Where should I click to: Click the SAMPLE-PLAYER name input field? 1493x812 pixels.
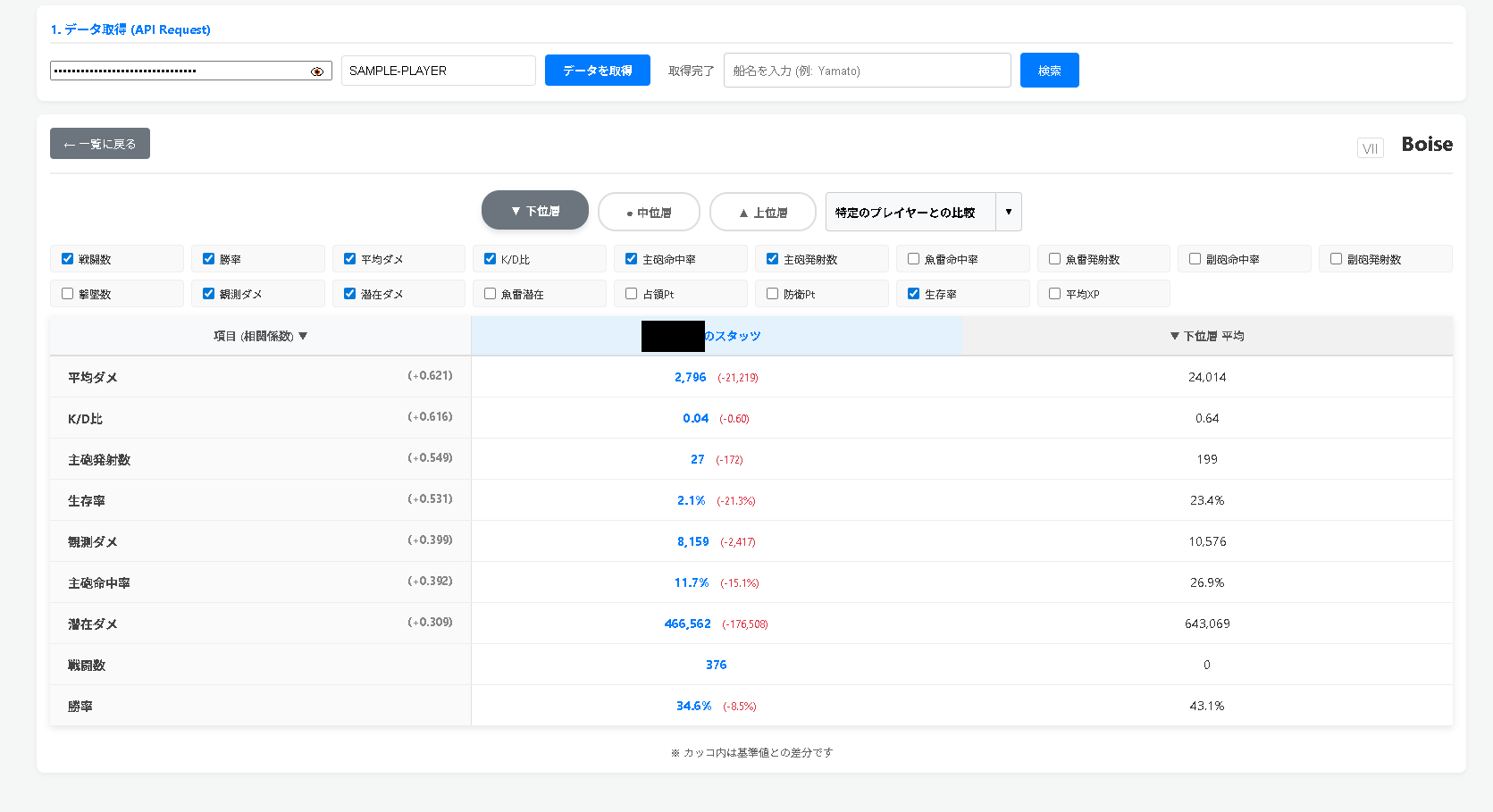point(438,71)
